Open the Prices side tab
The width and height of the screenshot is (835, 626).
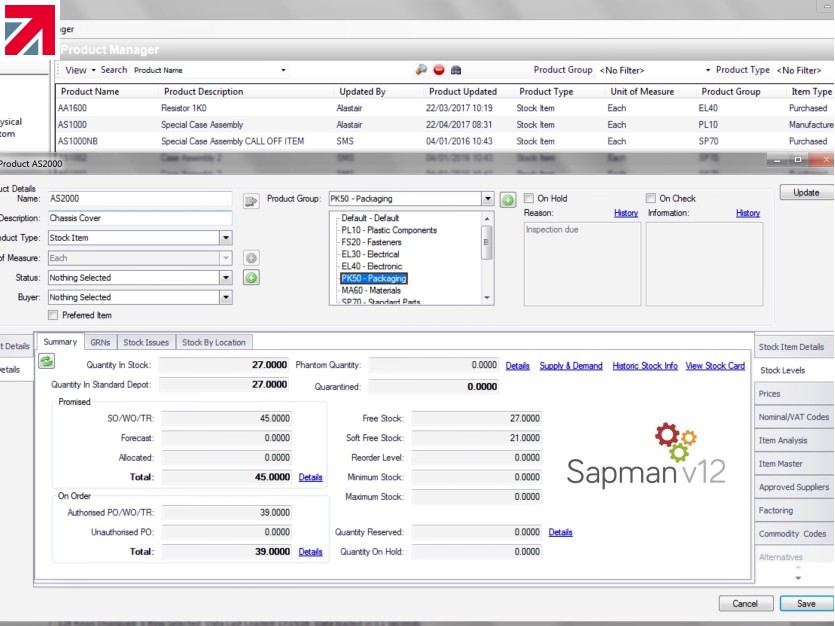tap(793, 394)
